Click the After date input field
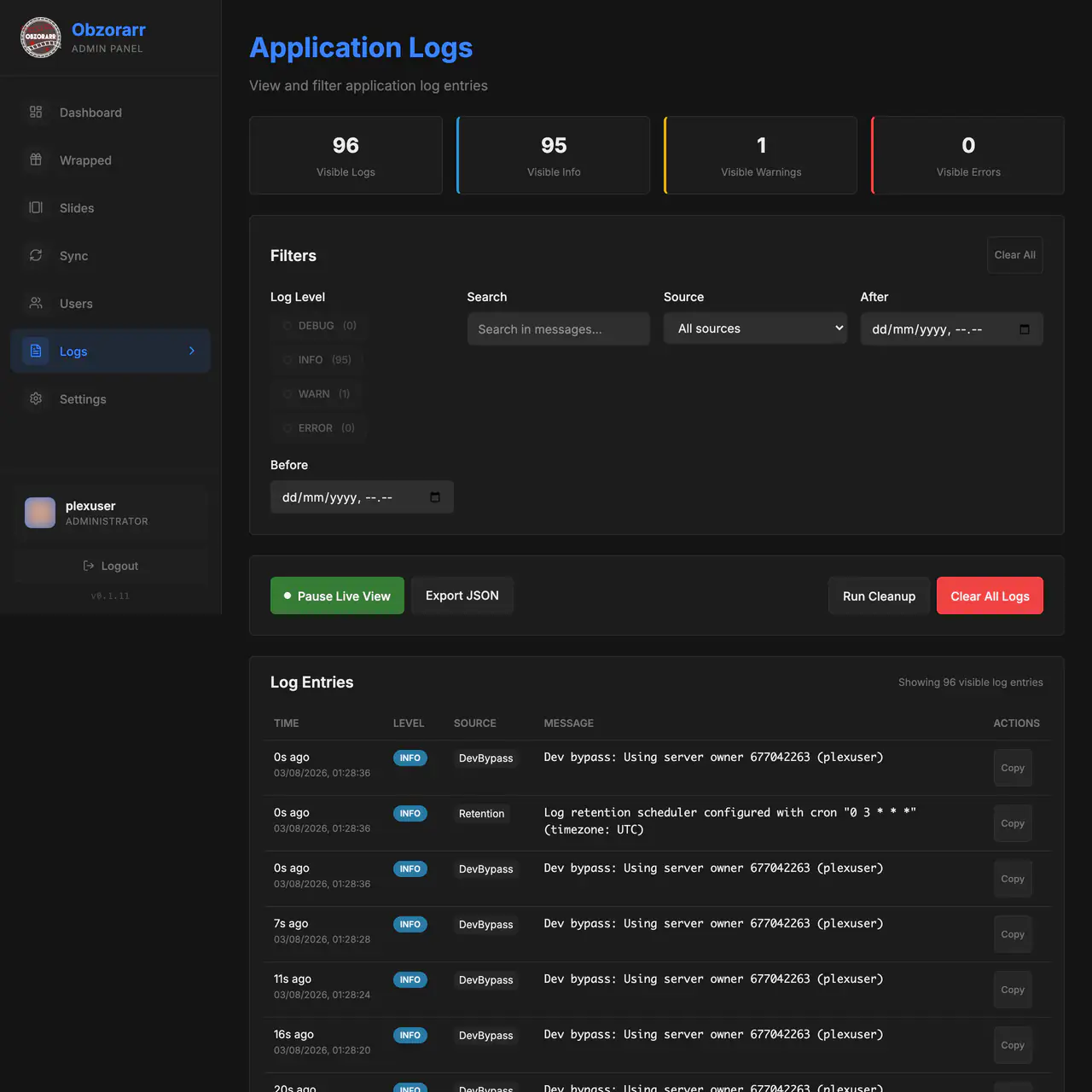 point(952,328)
